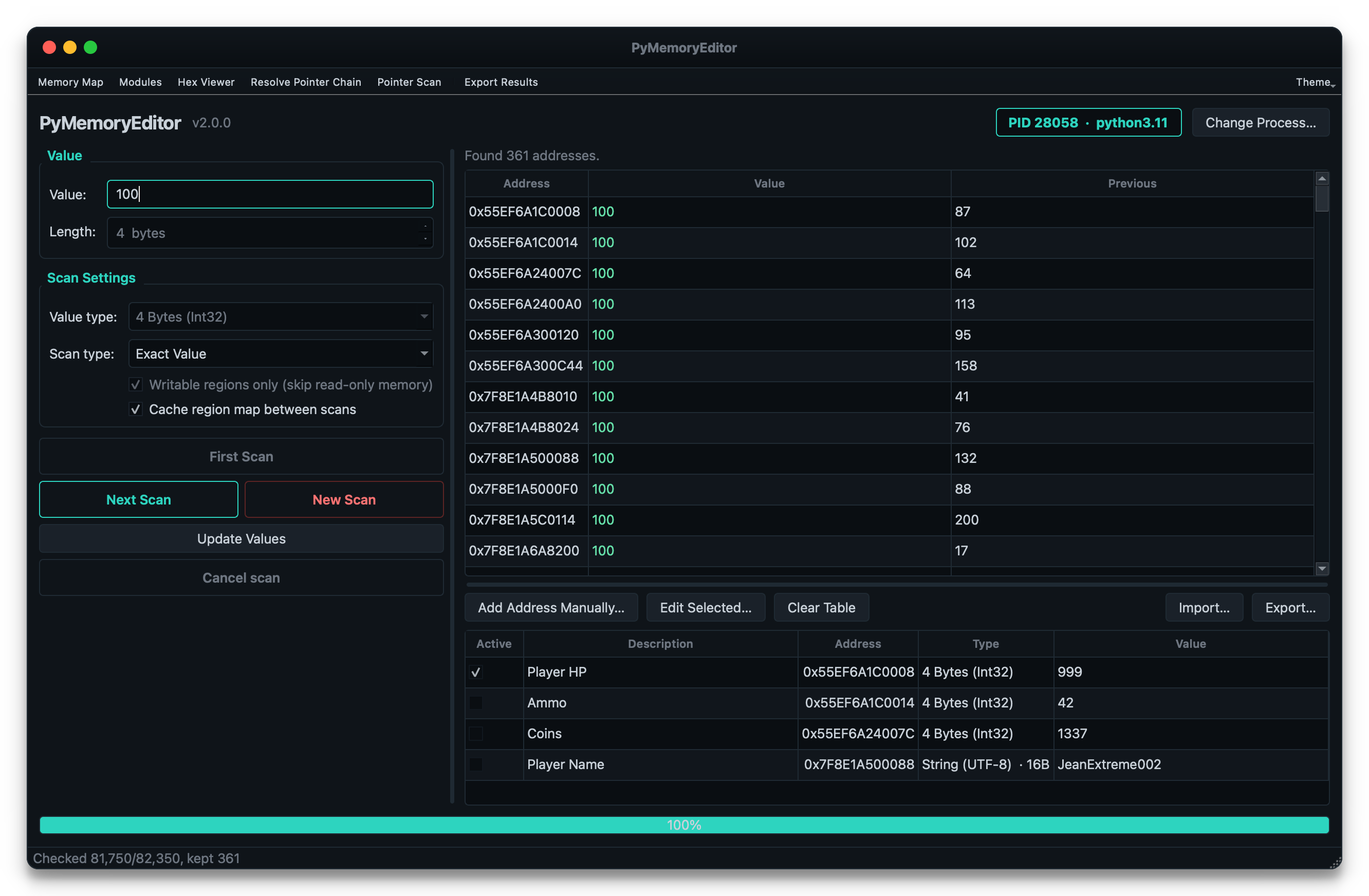Select the Player HP description cell
Screen dimensions: 1369x896
pos(660,671)
